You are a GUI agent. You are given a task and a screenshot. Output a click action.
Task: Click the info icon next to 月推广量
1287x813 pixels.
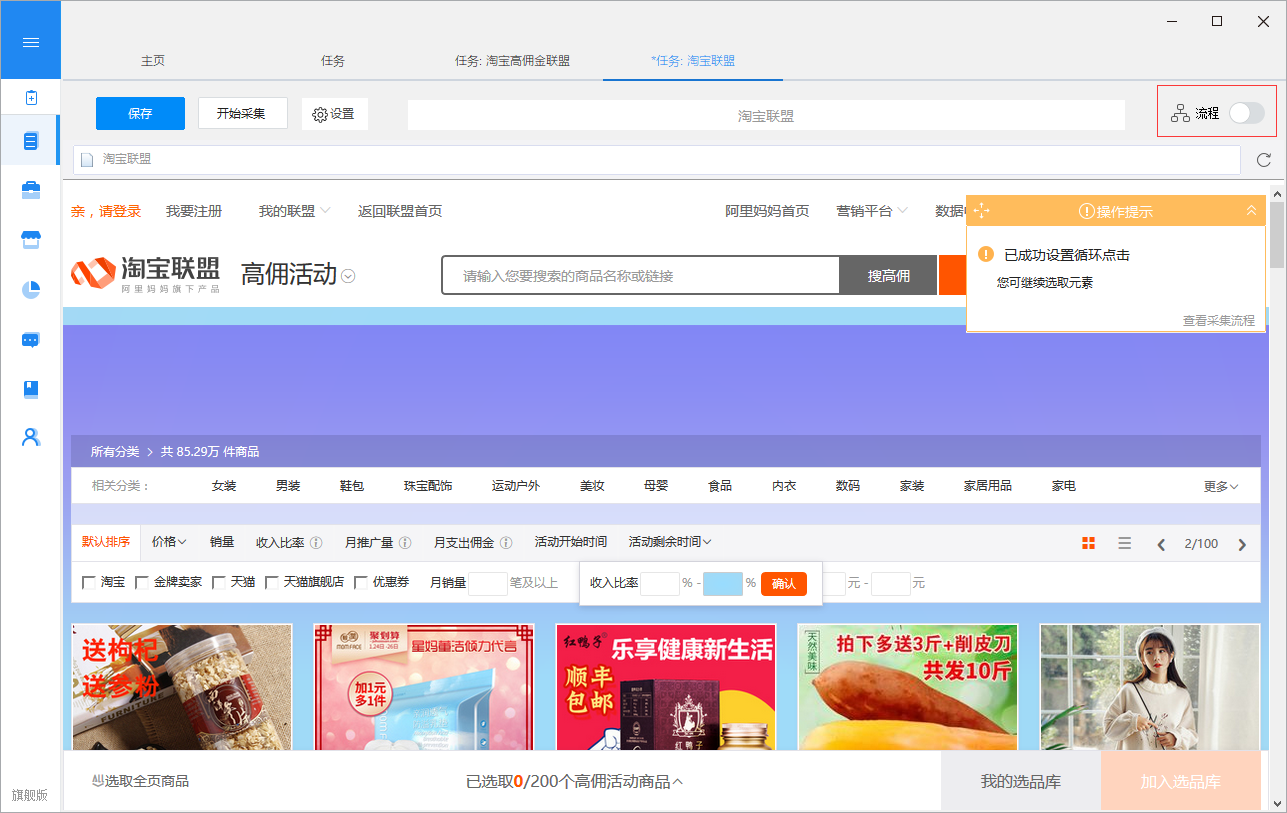click(x=405, y=543)
